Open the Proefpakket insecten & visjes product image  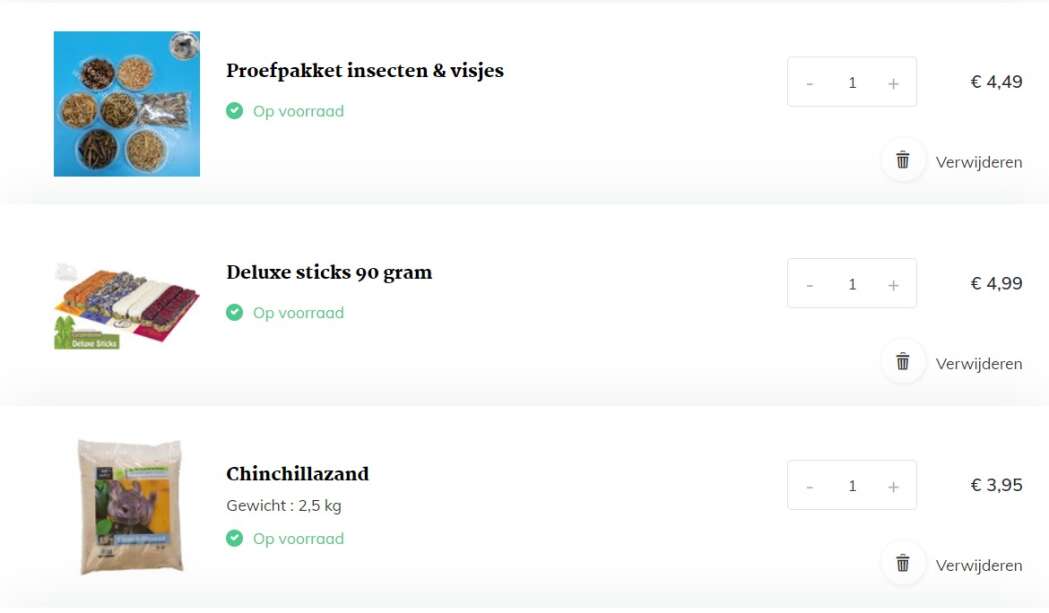[126, 104]
